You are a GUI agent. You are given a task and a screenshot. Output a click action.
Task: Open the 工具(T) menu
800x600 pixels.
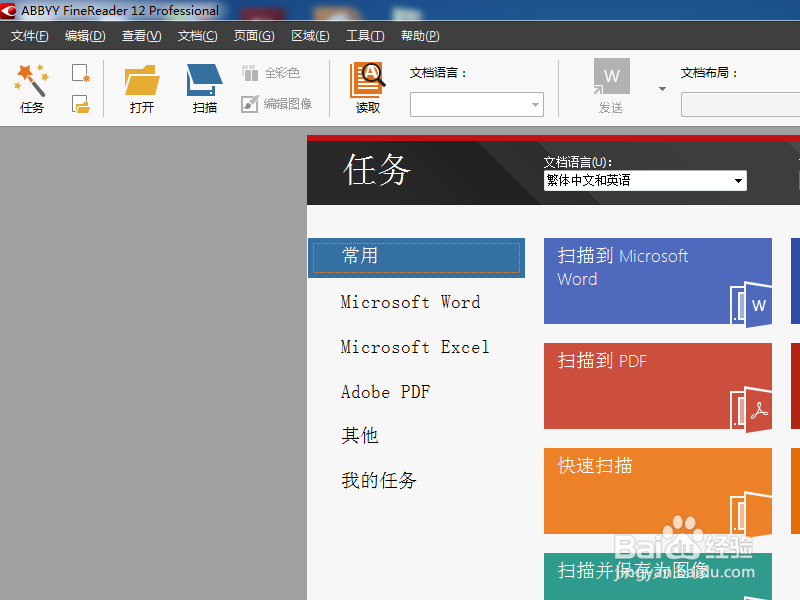click(365, 36)
